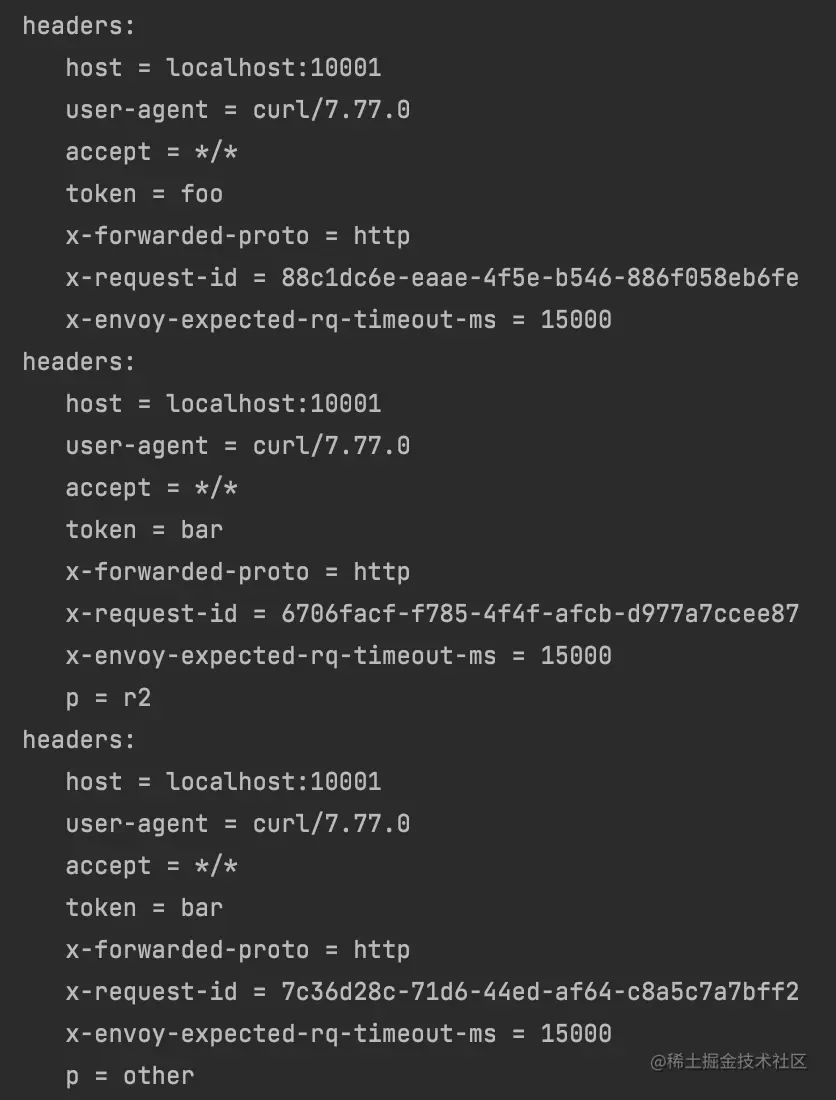Click the 'p = other' line

click(130, 1076)
